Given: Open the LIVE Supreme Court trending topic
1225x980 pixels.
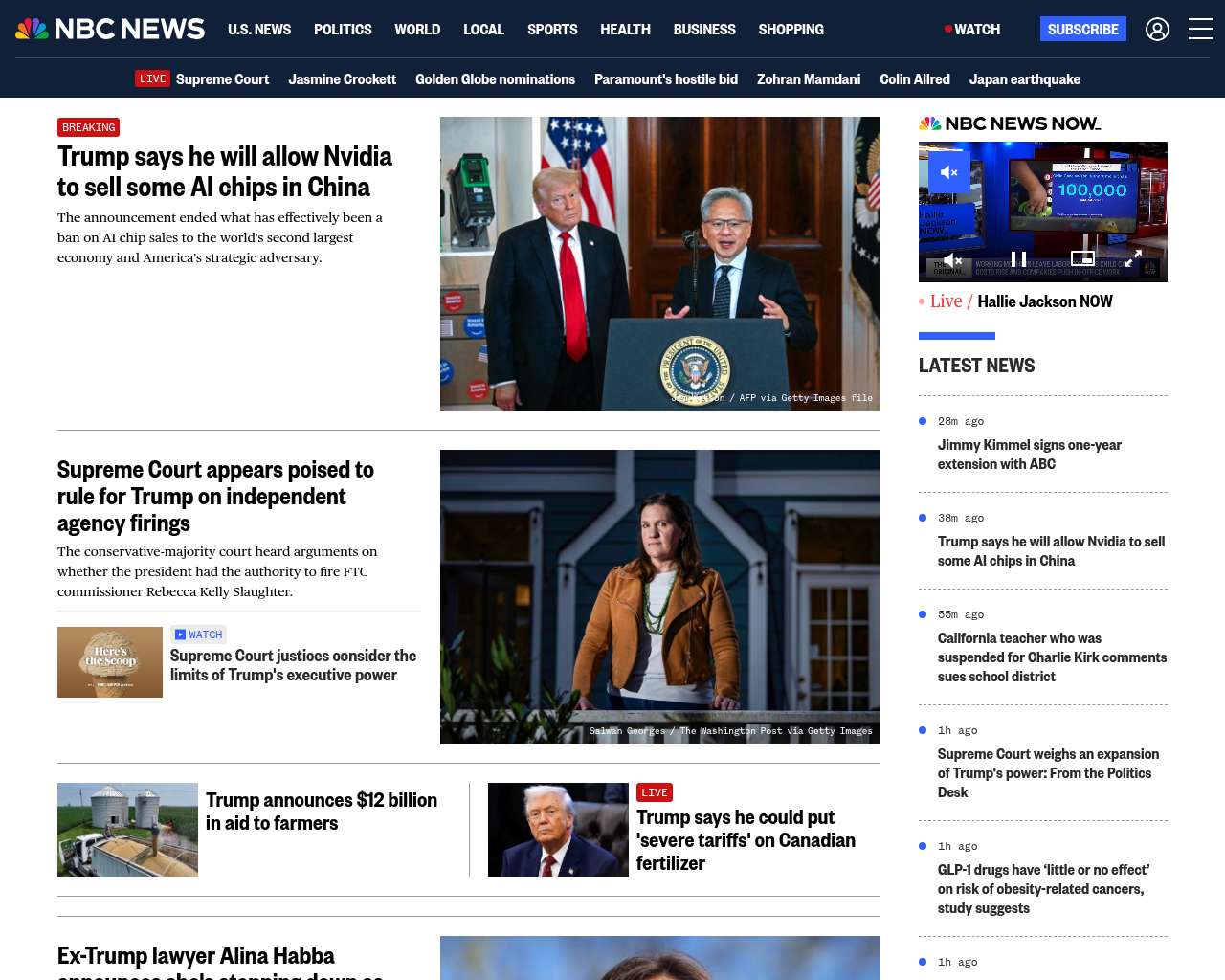Looking at the screenshot, I should [203, 79].
